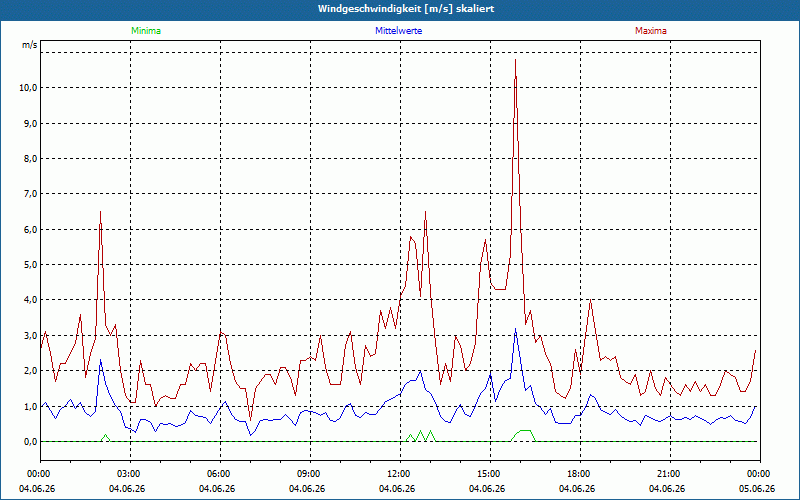Click the 09:00 time axis label
The height and width of the screenshot is (500, 800).
click(x=310, y=474)
